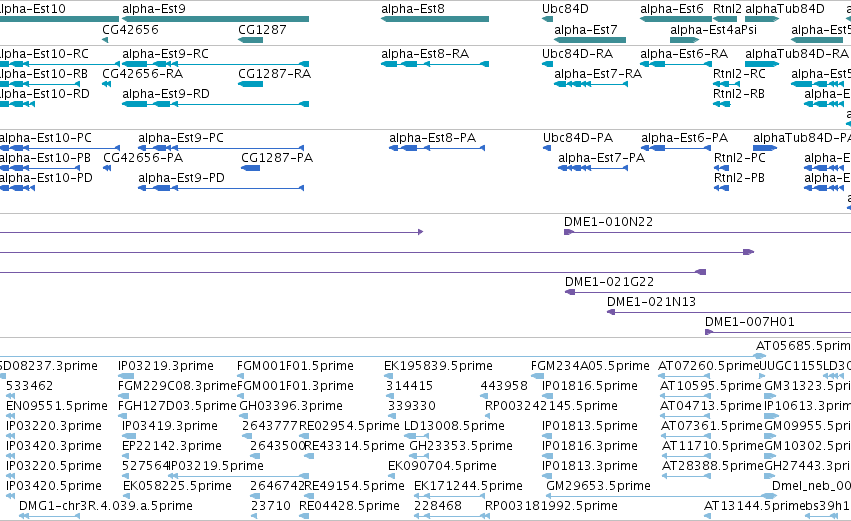
Task: Open the alpha-Est8-PA protein label
Action: tap(433, 138)
